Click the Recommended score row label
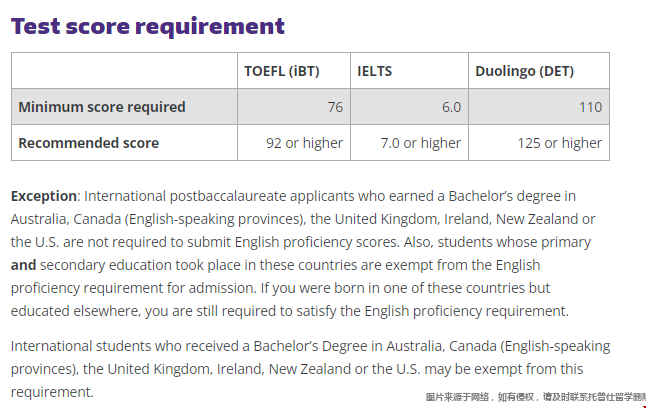Screen dimensions: 646x408 coord(89,143)
